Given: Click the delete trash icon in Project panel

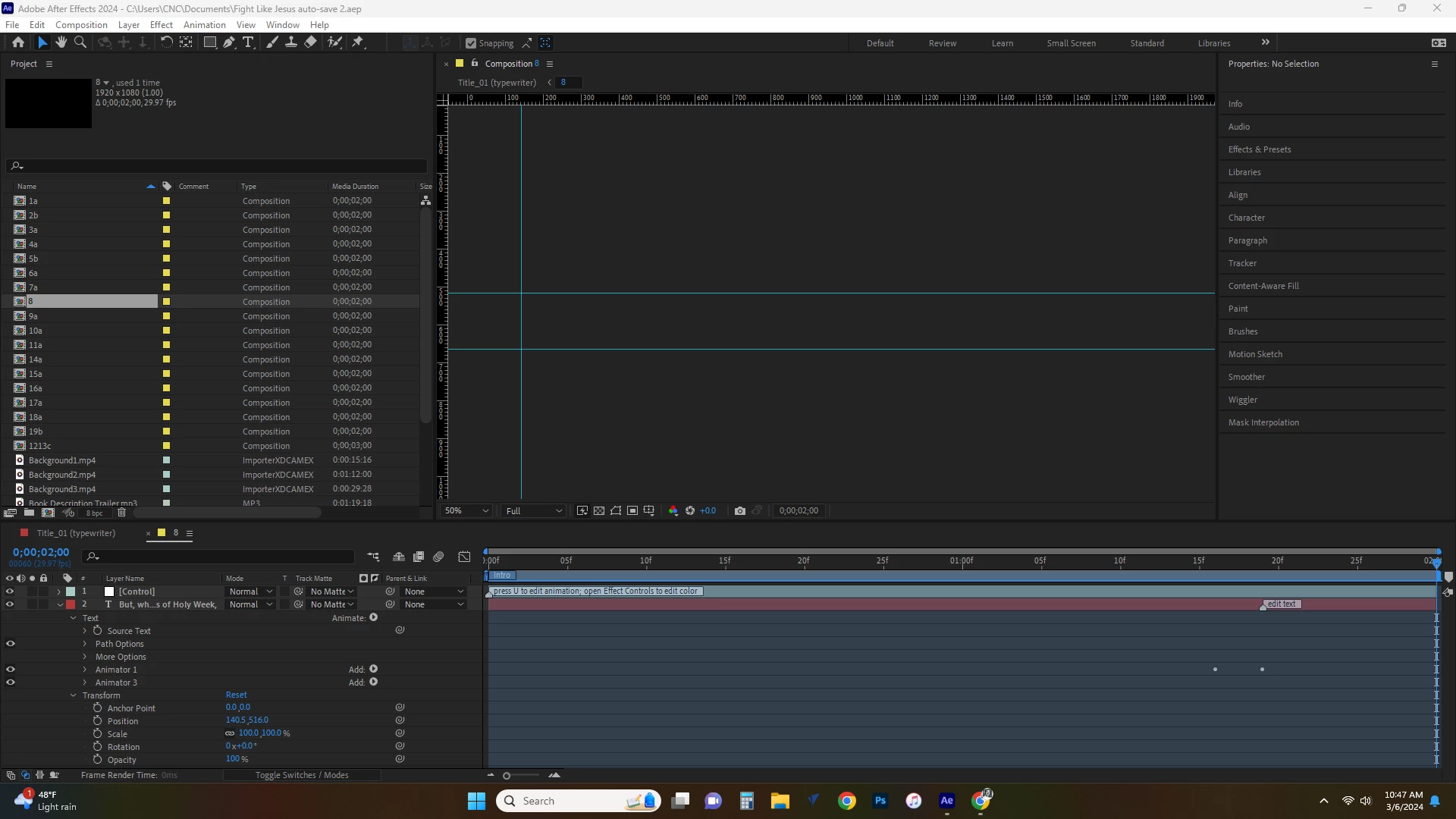Looking at the screenshot, I should [x=121, y=513].
